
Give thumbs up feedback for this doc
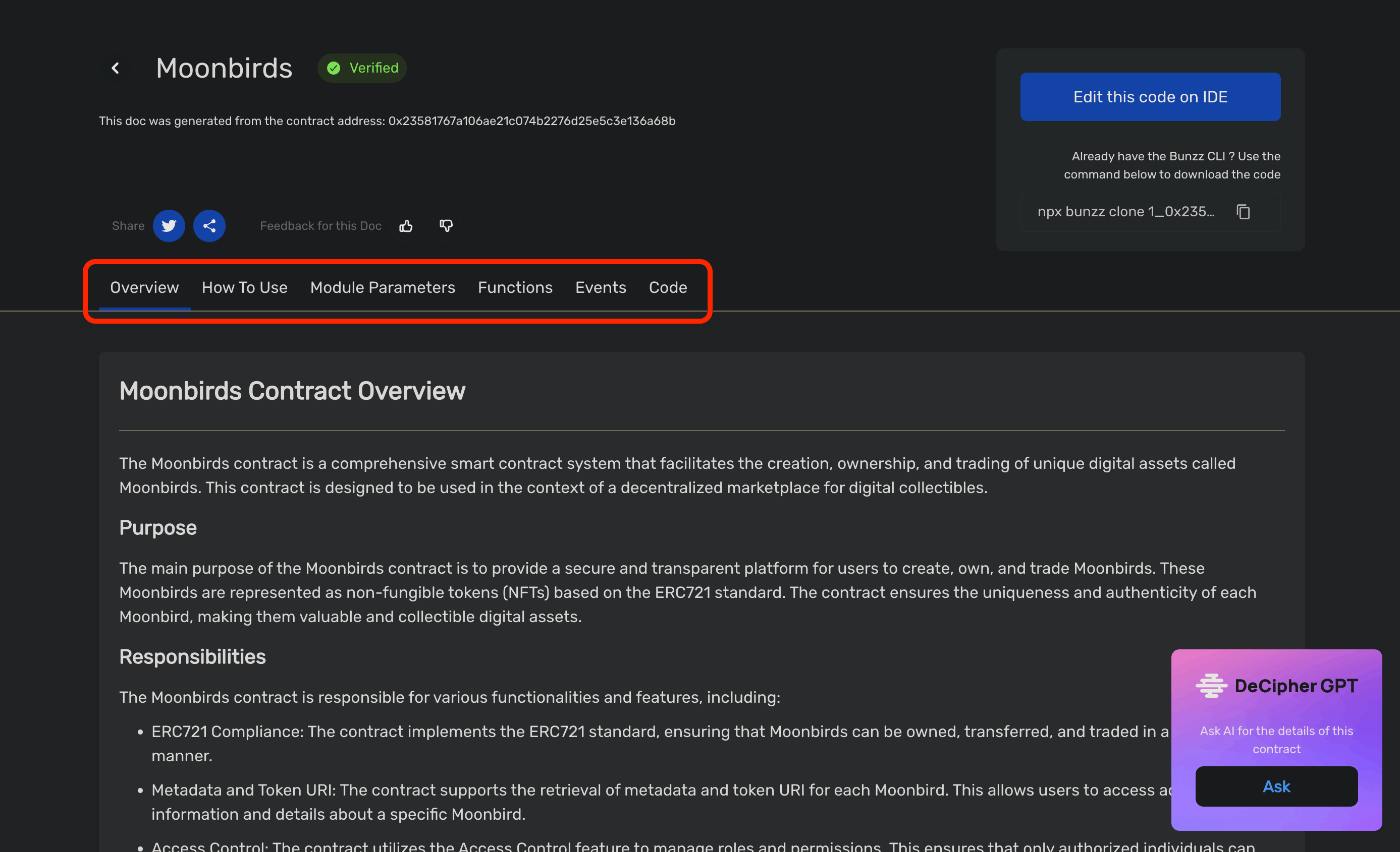406,226
